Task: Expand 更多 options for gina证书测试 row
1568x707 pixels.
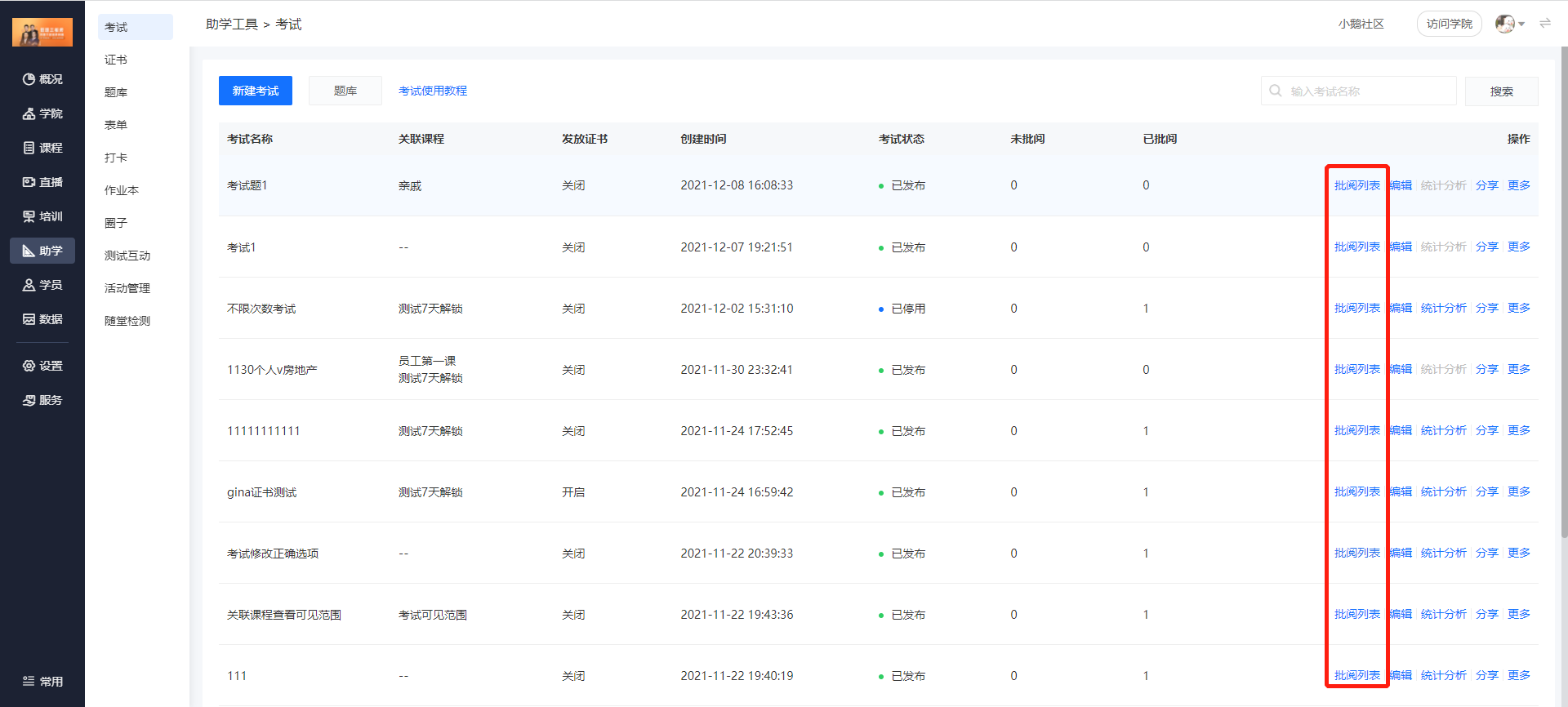Action: 1518,491
